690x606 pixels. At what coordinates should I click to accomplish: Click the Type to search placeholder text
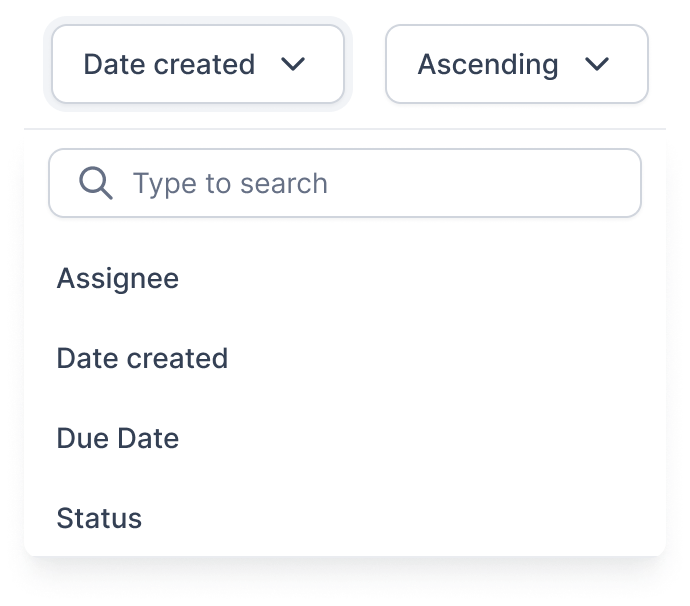point(230,184)
